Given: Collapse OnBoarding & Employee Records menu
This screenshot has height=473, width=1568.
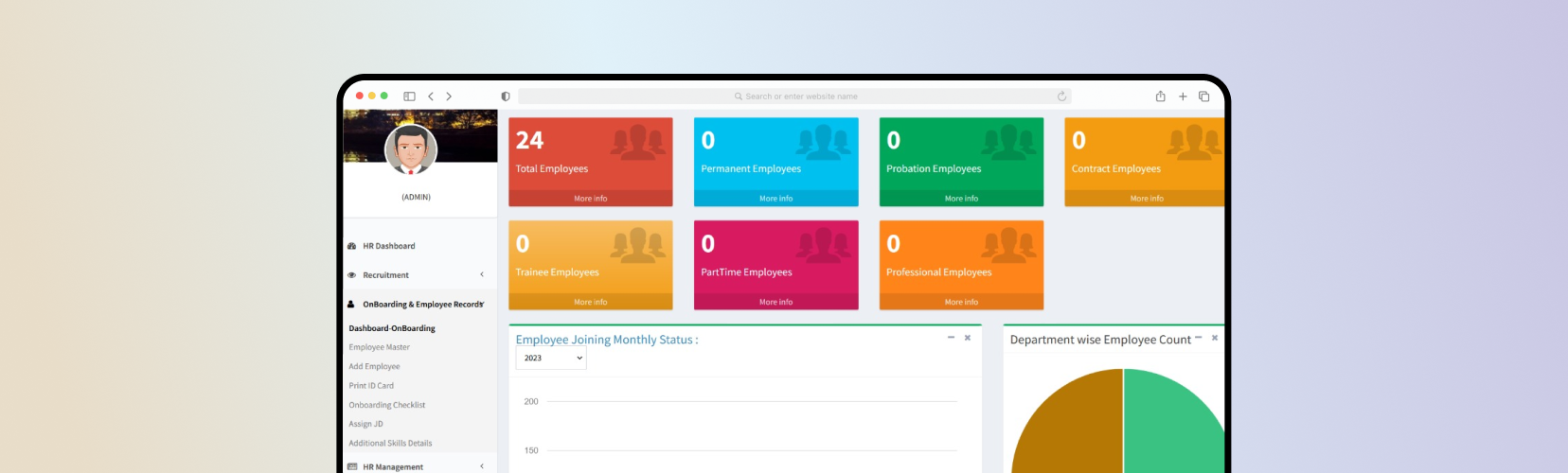Looking at the screenshot, I should [x=417, y=305].
